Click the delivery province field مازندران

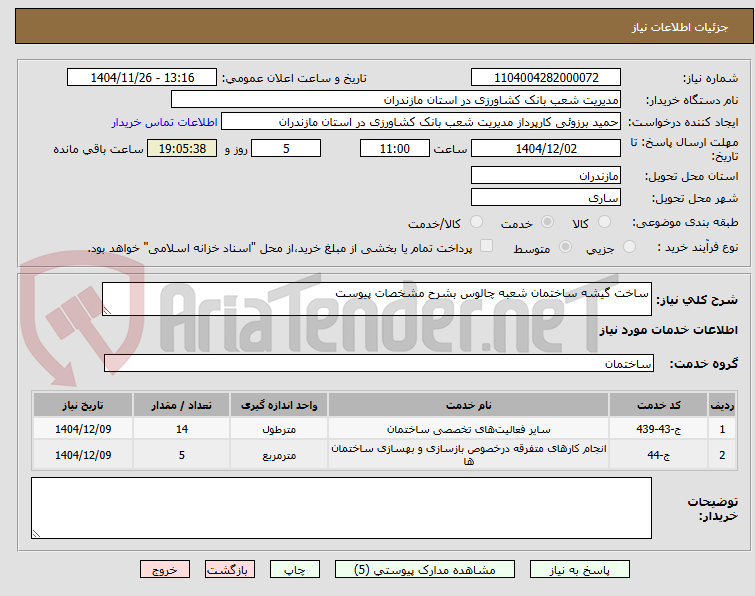coord(546,176)
